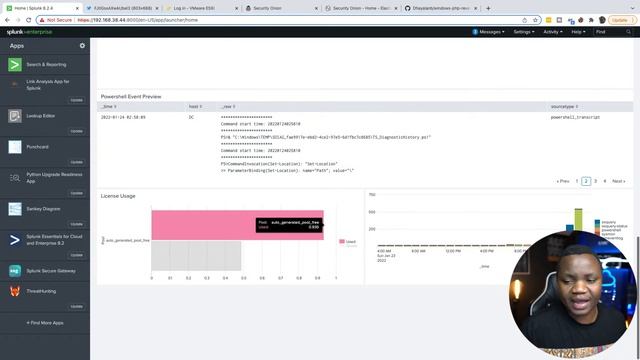Open the ThreatHunting fox icon
The height and width of the screenshot is (360, 640).
tap(15, 291)
